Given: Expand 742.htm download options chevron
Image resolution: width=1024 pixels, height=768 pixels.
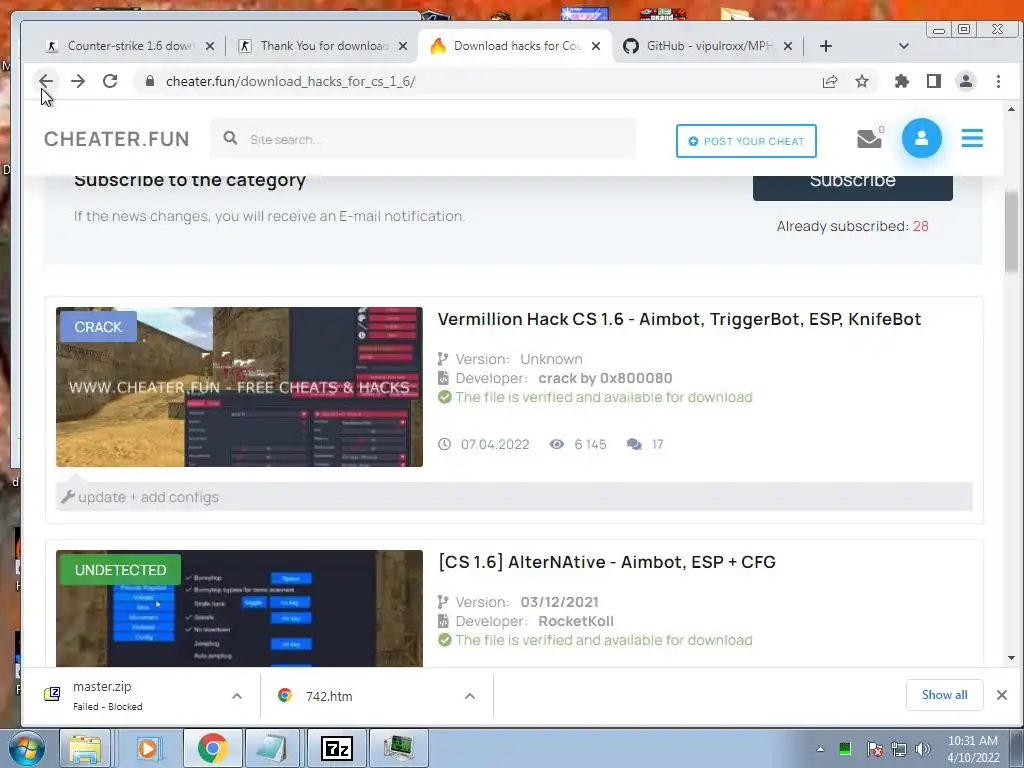Looking at the screenshot, I should [470, 696].
